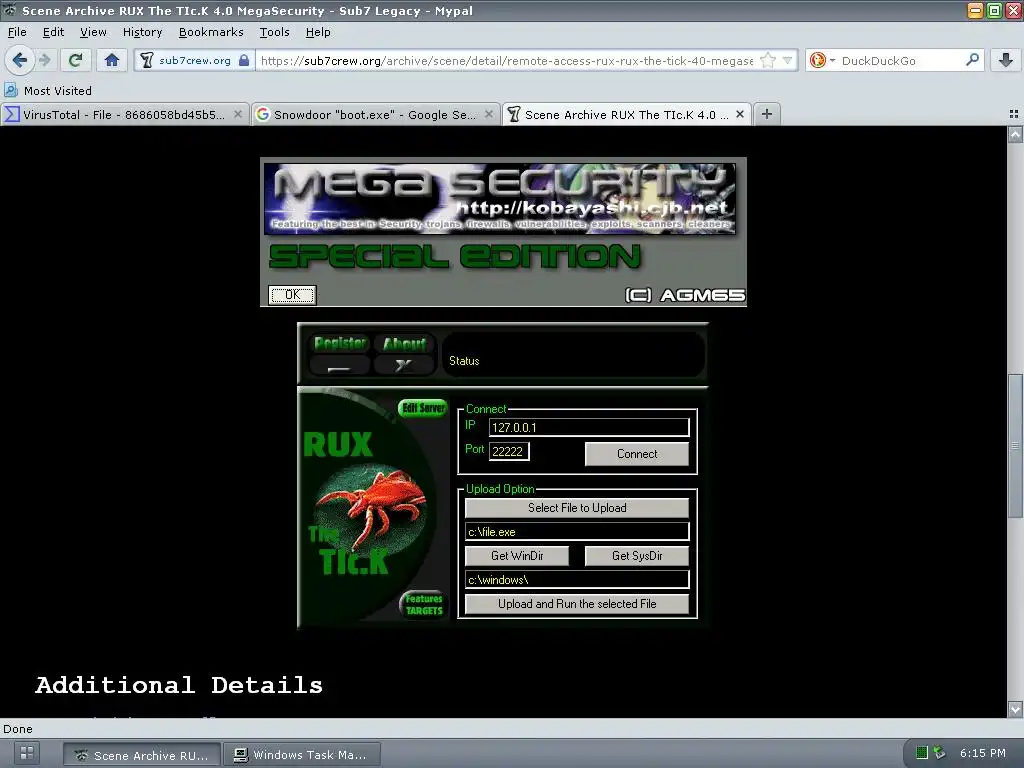The width and height of the screenshot is (1024, 768).
Task: Click the sub7crew.org site identity icon
Action: 147,61
